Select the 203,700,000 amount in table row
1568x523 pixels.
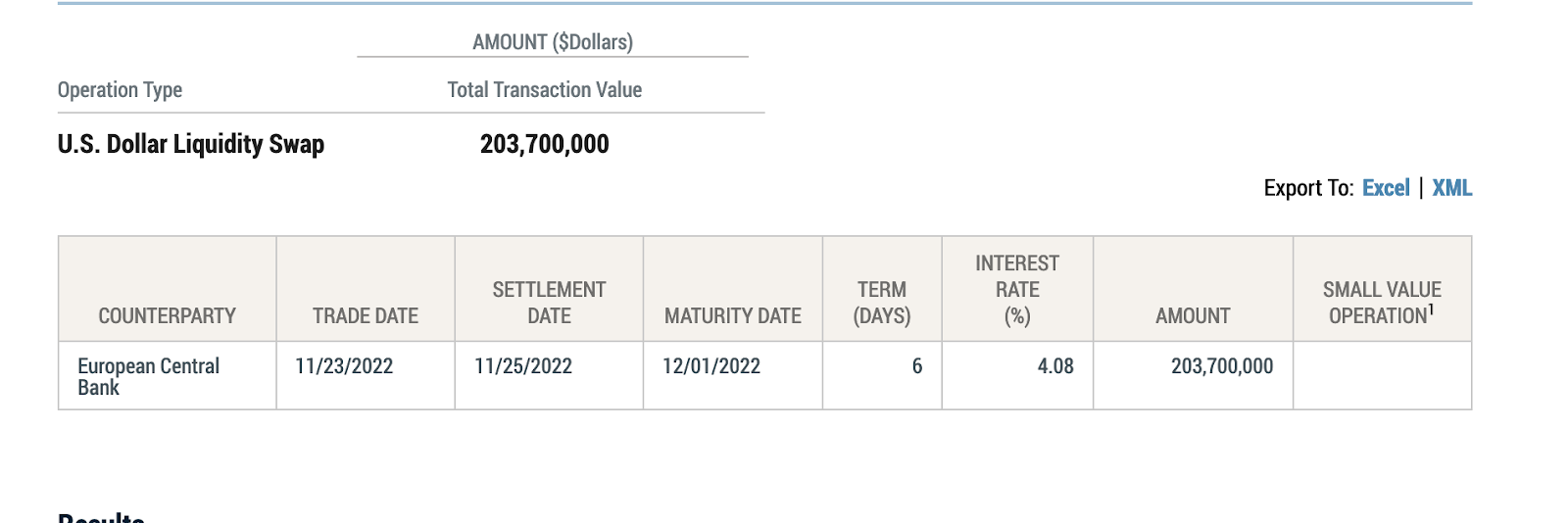coord(1222,366)
